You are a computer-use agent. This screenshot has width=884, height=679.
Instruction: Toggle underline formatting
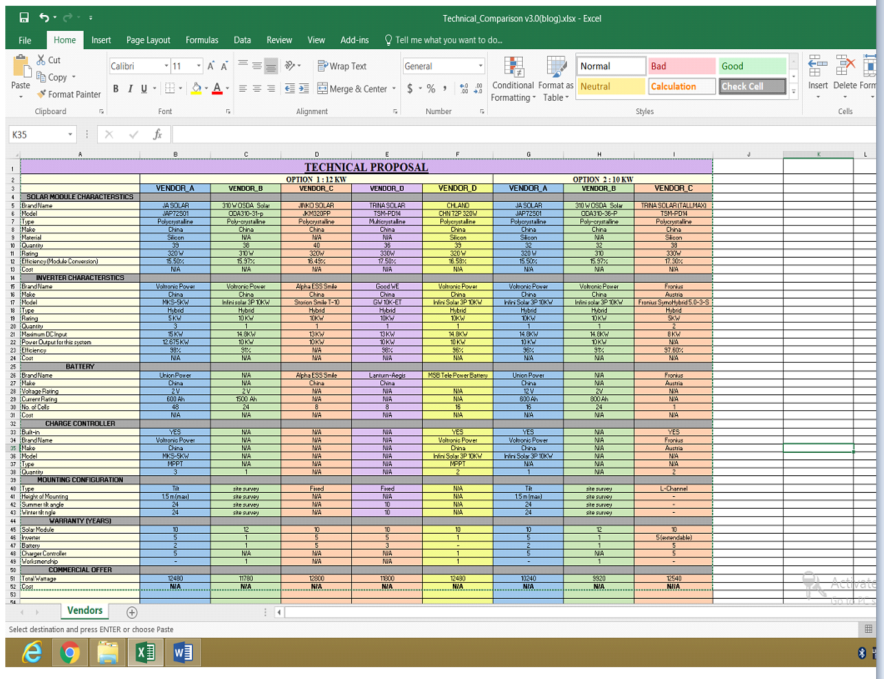pyautogui.click(x=144, y=89)
